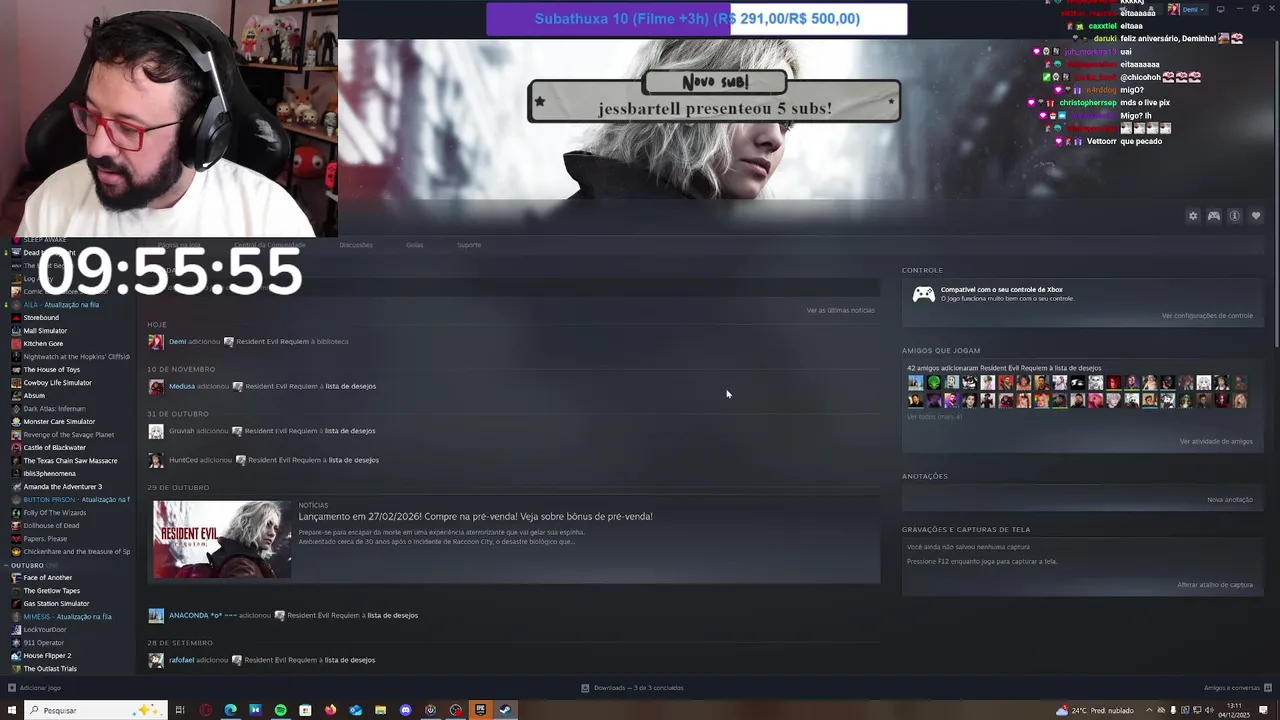Select 911 Operator game

click(43, 643)
